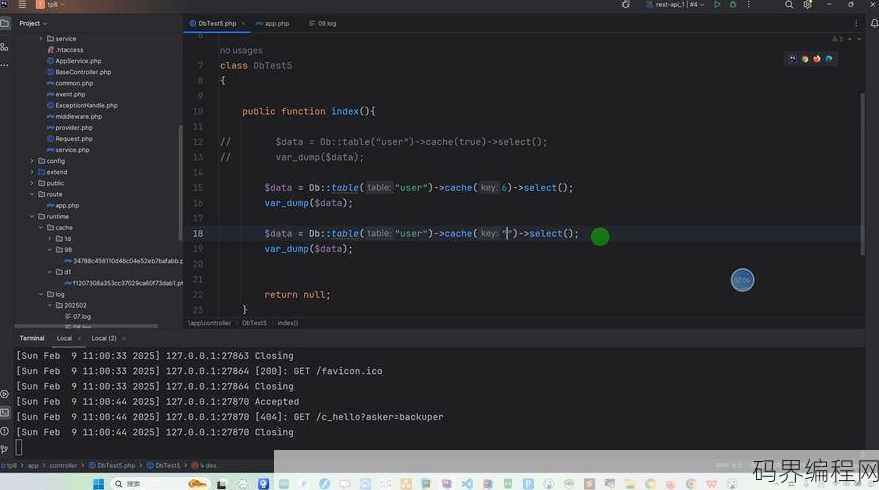Open the tp8 project dropdown

(52, 4)
